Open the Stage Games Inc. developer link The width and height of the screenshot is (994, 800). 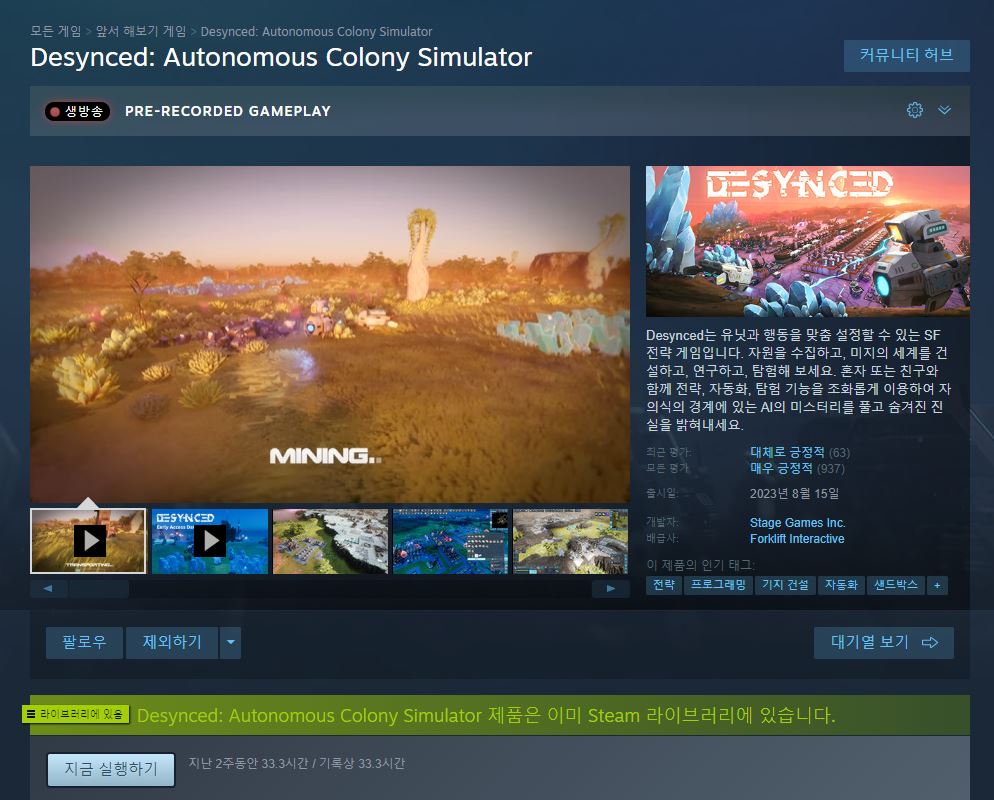(797, 523)
